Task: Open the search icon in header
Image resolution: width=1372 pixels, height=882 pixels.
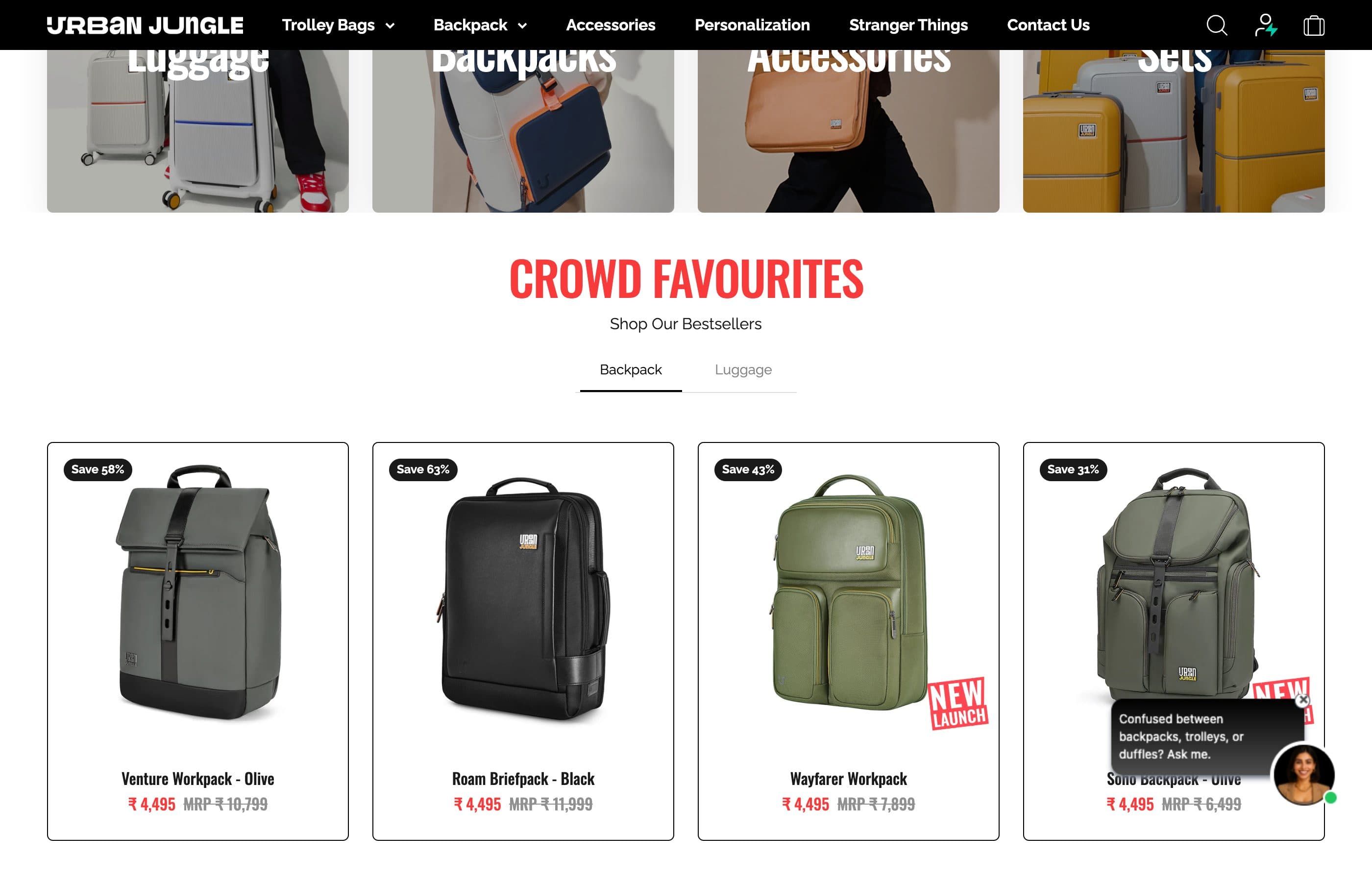Action: click(1216, 25)
